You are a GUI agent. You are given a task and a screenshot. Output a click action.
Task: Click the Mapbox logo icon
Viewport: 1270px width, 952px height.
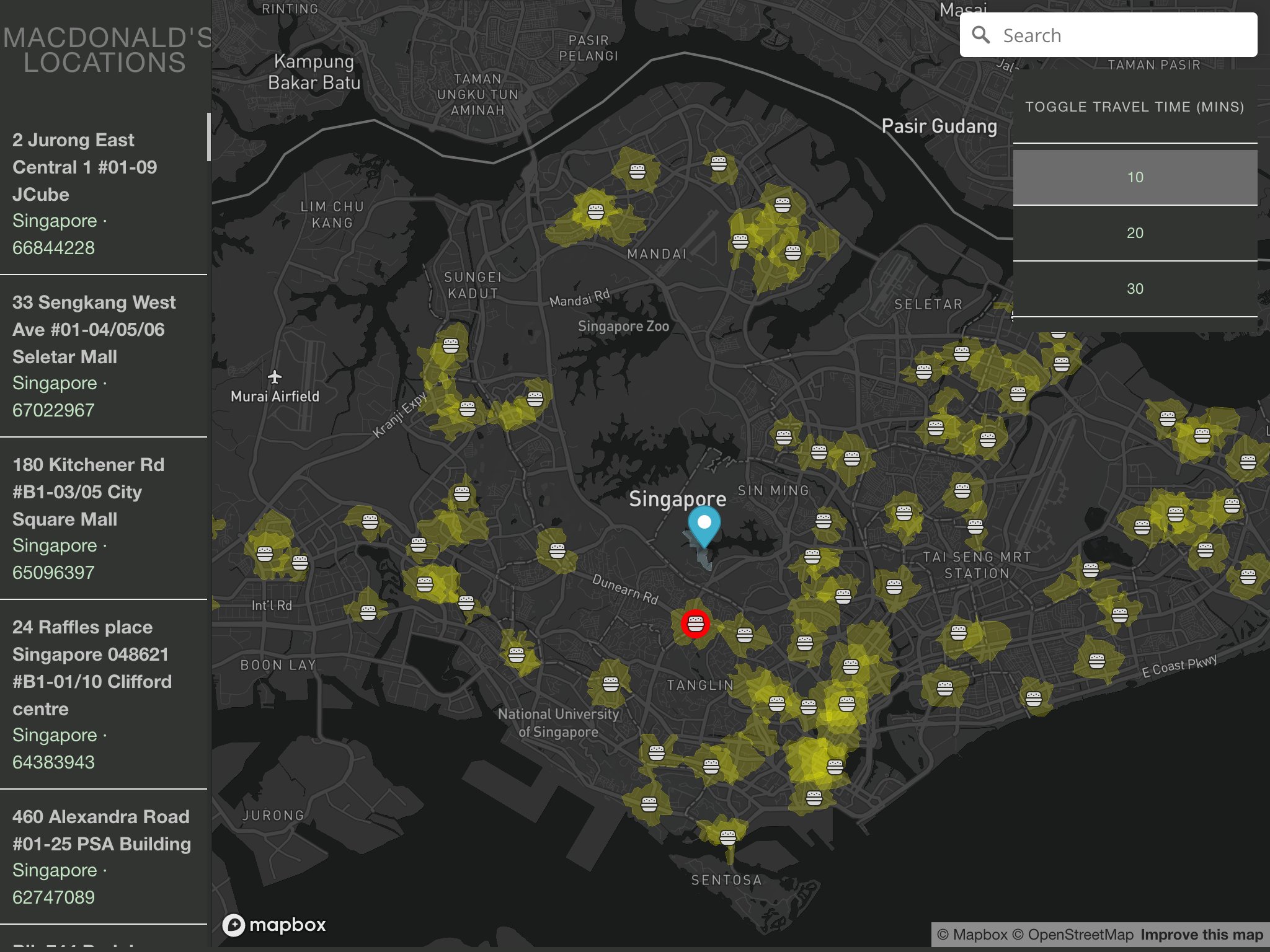(236, 925)
